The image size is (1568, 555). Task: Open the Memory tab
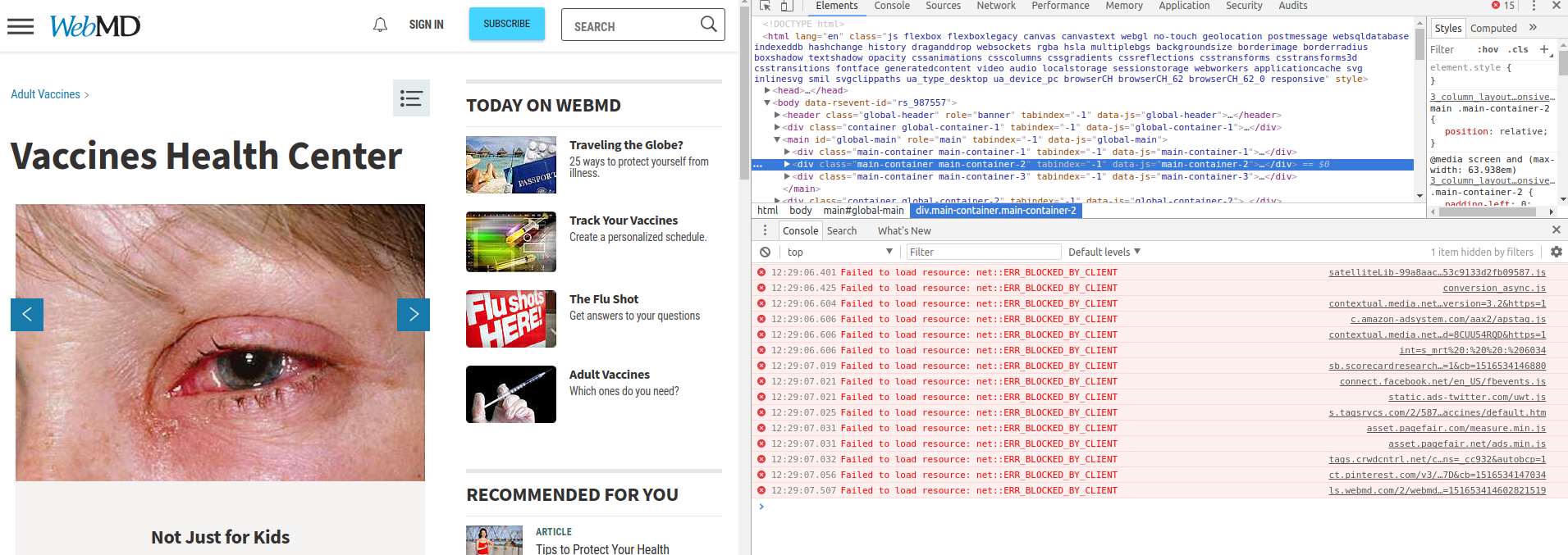coord(1124,6)
